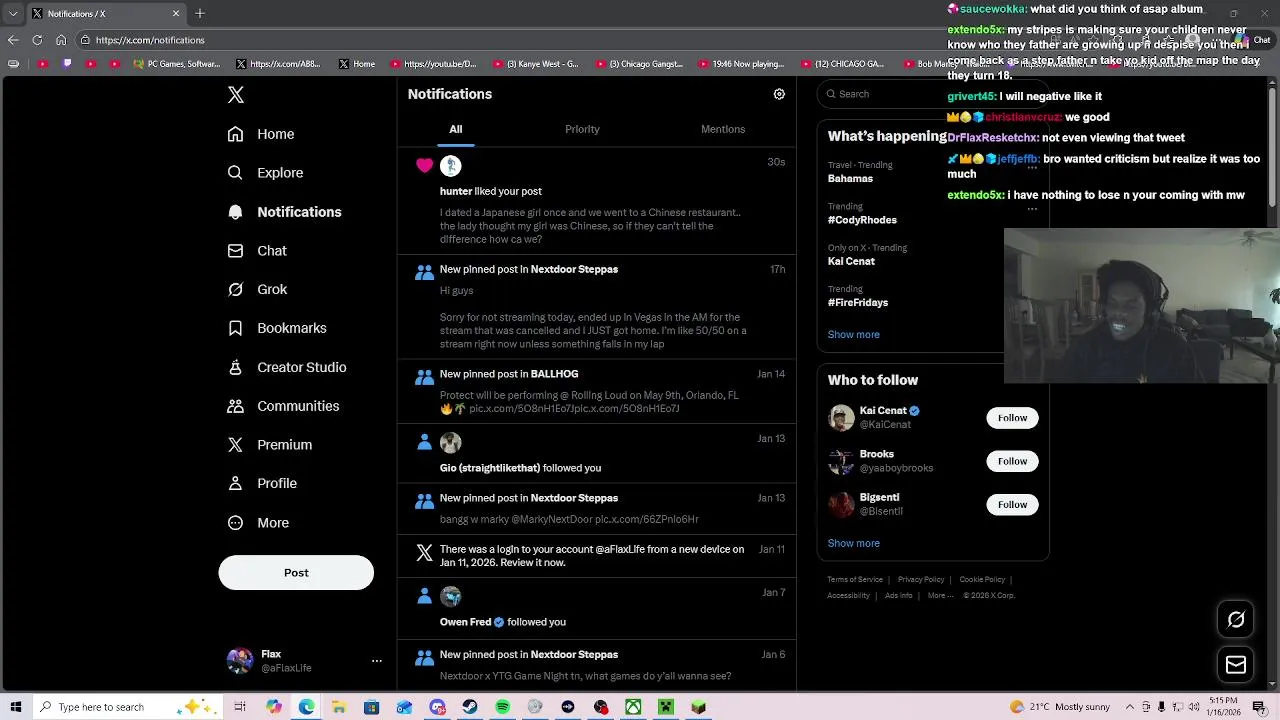The image size is (1280, 720).
Task: Open Task View on the taskbar
Action: pyautogui.click(x=240, y=707)
